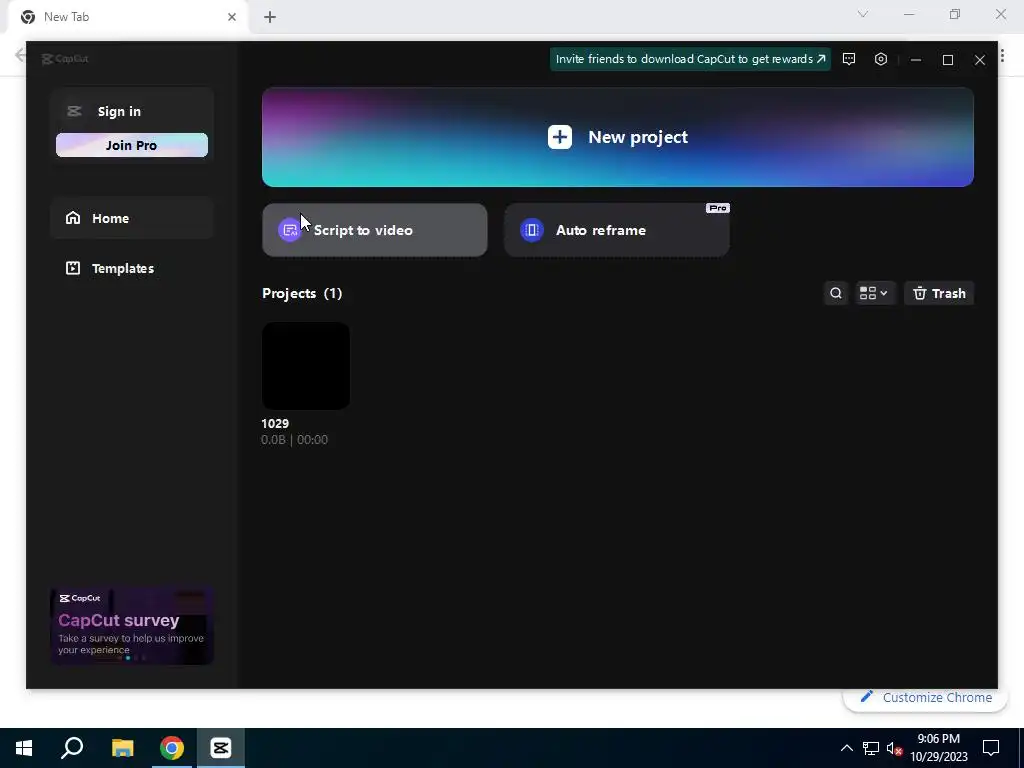Viewport: 1024px width, 768px height.
Task: Open the Windows Start menu
Action: coord(24,748)
